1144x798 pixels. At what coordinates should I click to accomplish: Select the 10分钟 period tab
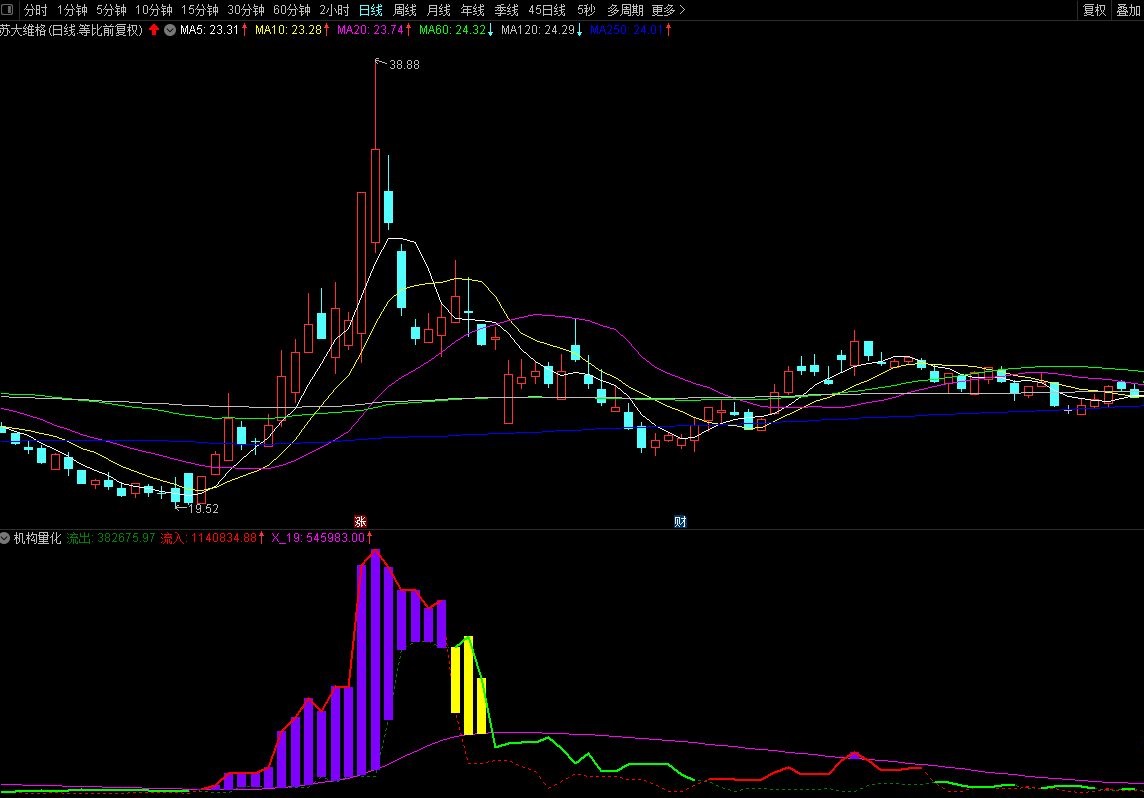click(153, 10)
